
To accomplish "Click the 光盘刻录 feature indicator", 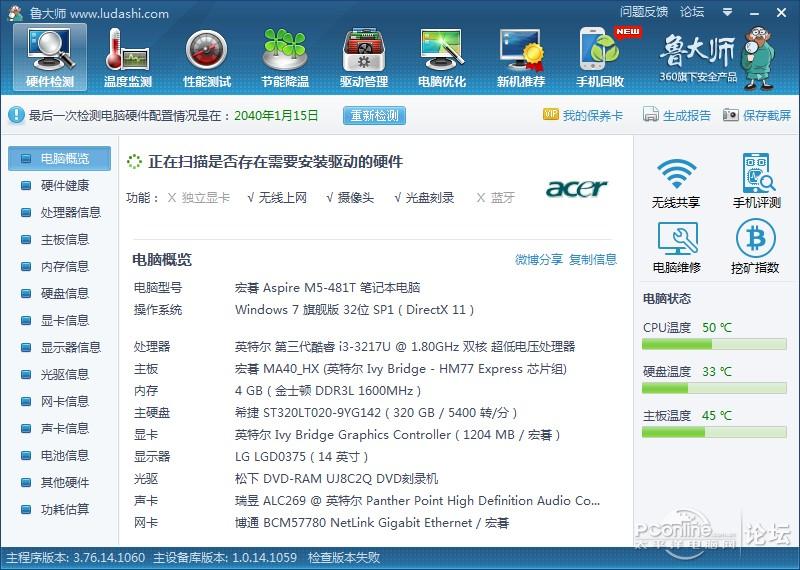I will (424, 198).
